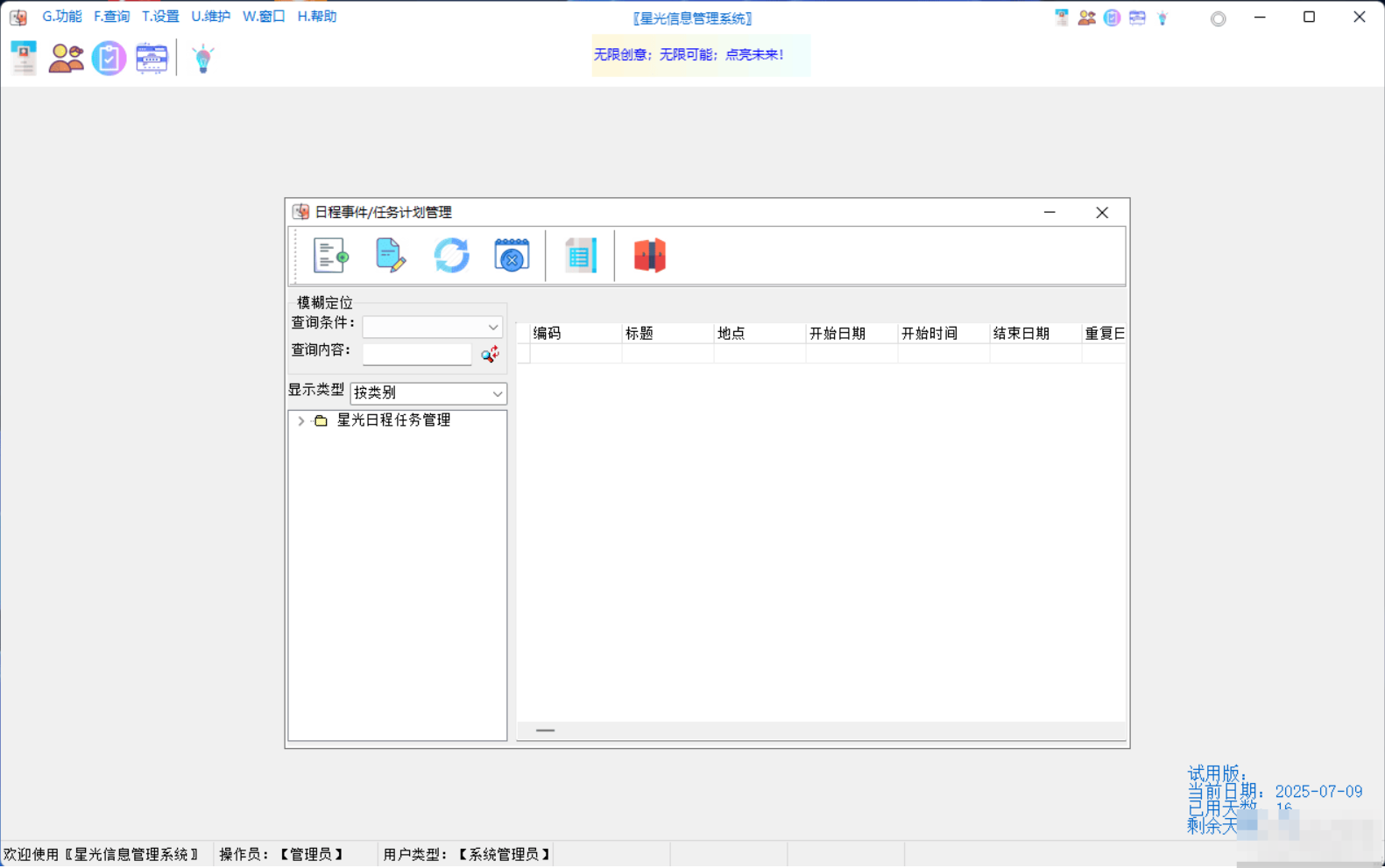Open the W.窗口 menu
The image size is (1385, 868).
click(264, 17)
